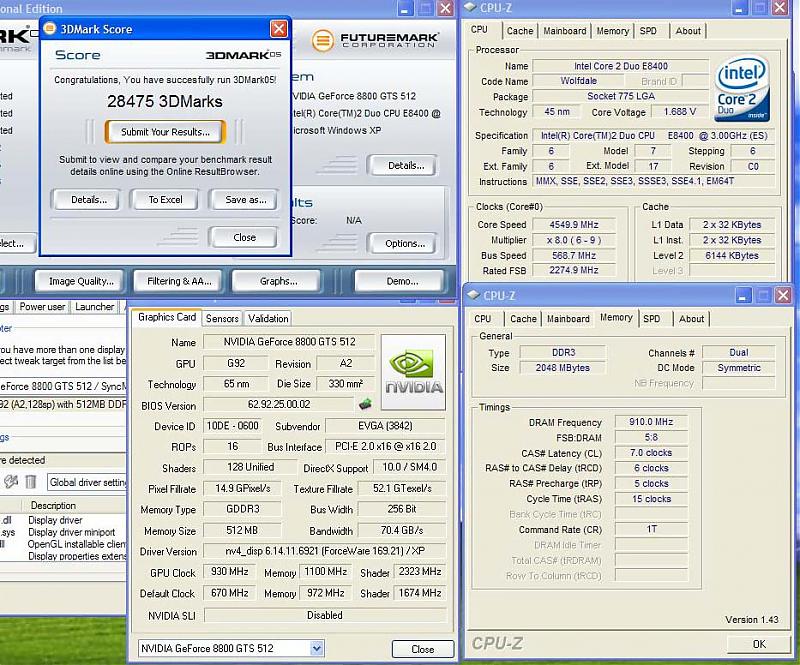Open the Global driver settings dropdown
Image resolution: width=800 pixels, height=665 pixels.
[x=87, y=482]
